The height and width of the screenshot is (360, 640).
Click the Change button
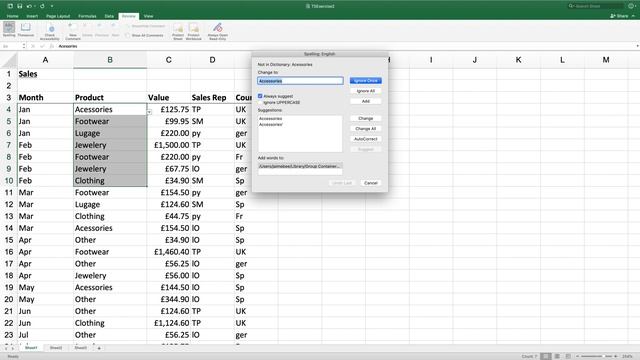pyautogui.click(x=366, y=118)
